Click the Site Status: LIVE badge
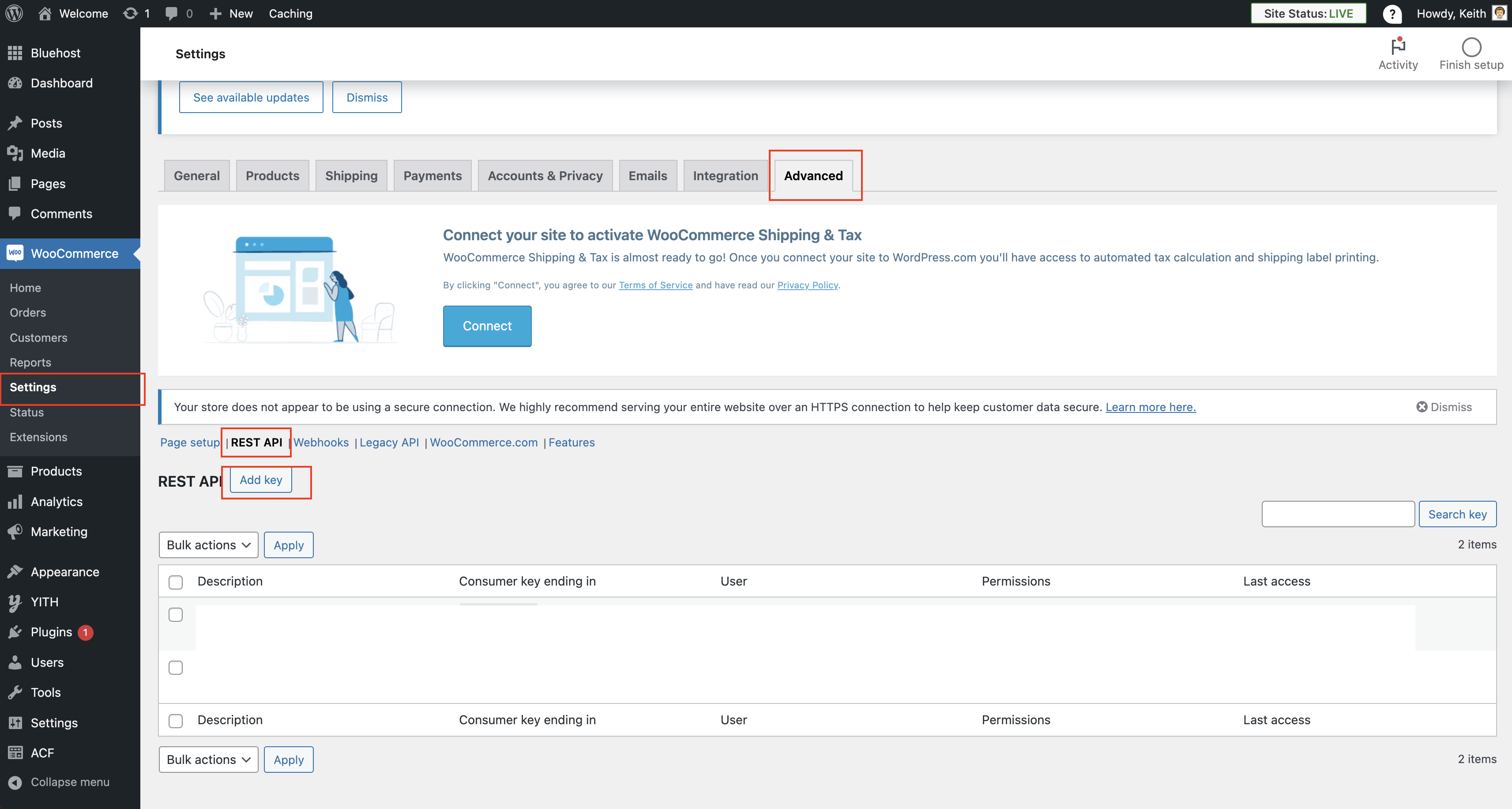The height and width of the screenshot is (809, 1512). [x=1309, y=14]
